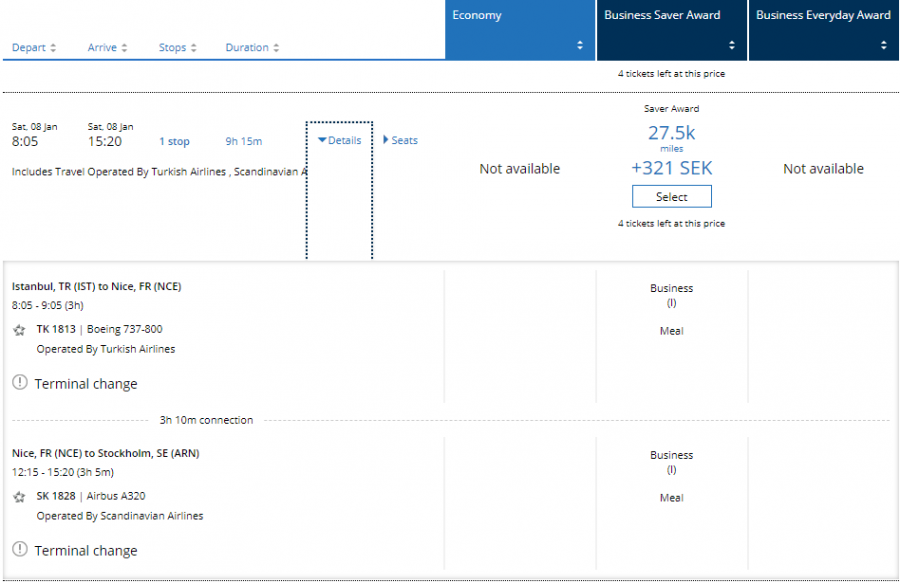
Task: Click sort arrows in Economy column header
Action: 580,46
